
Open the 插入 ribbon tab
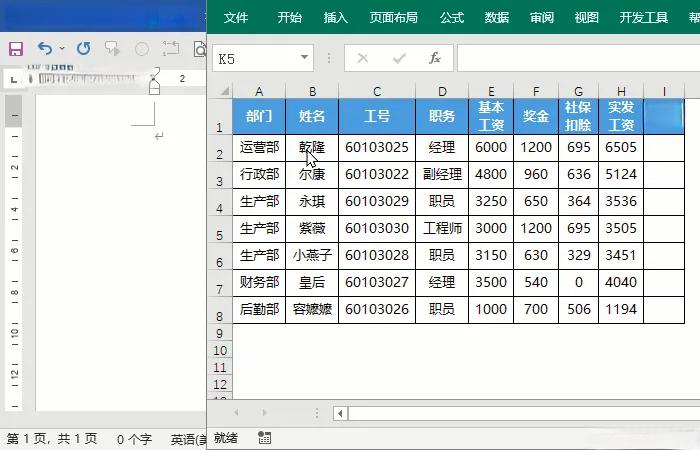336,17
